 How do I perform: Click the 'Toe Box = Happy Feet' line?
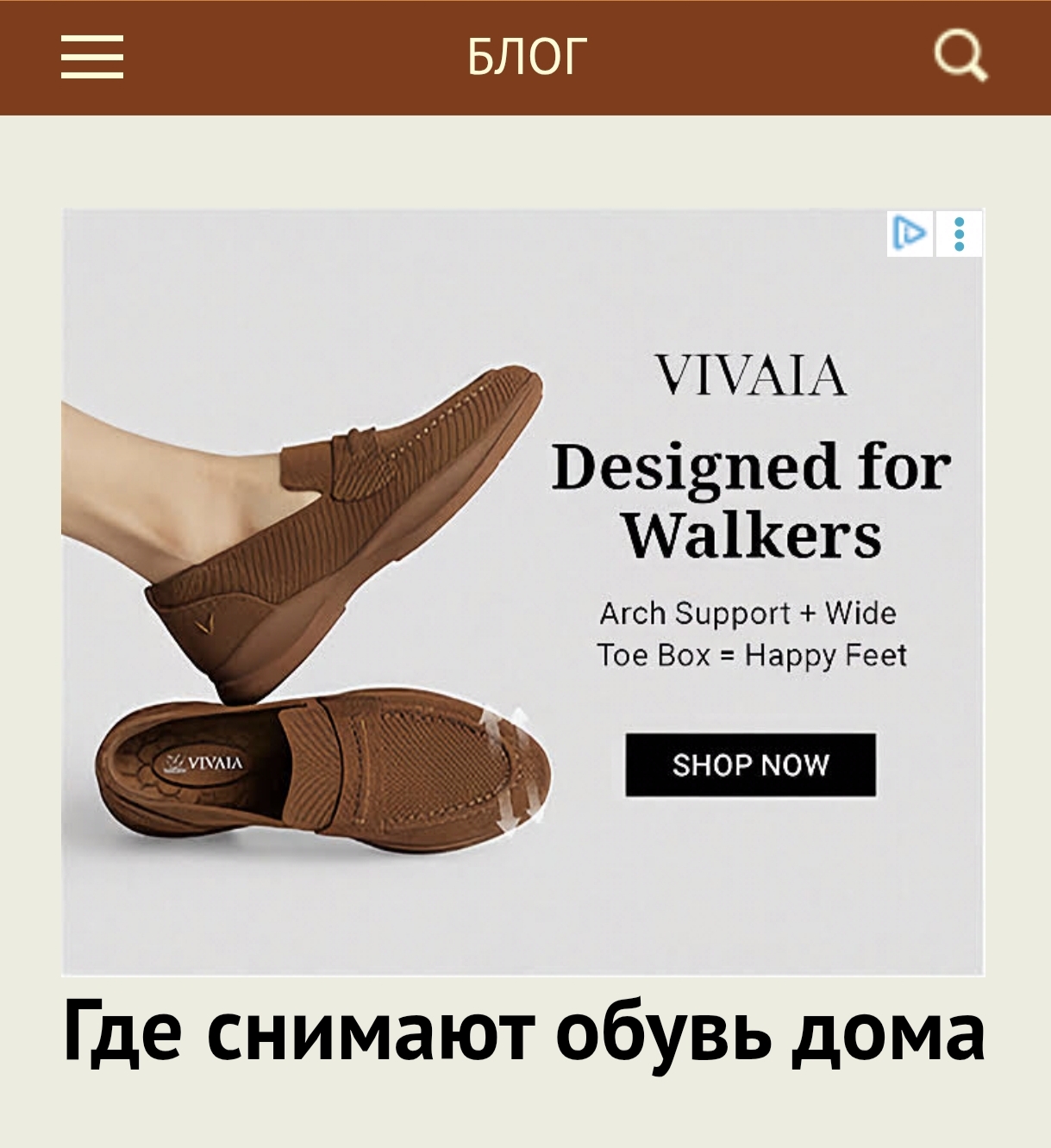(x=752, y=656)
